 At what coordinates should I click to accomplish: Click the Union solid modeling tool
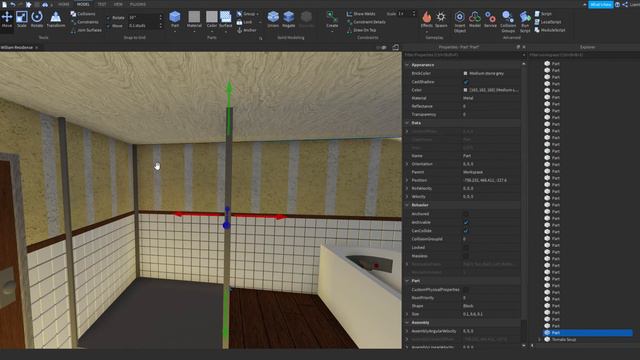273,19
